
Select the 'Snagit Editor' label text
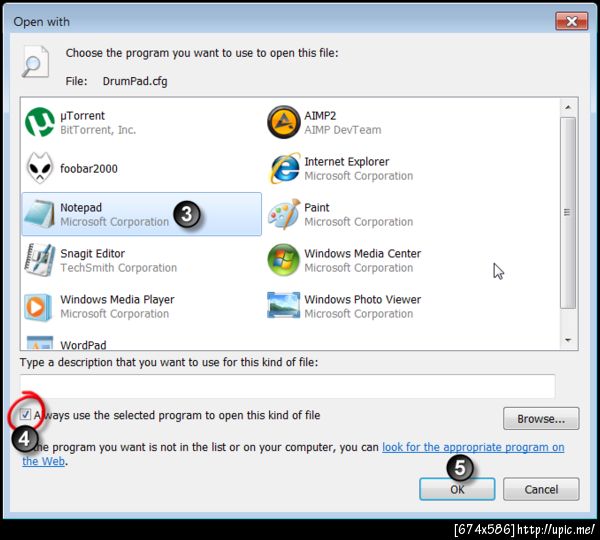click(x=92, y=253)
